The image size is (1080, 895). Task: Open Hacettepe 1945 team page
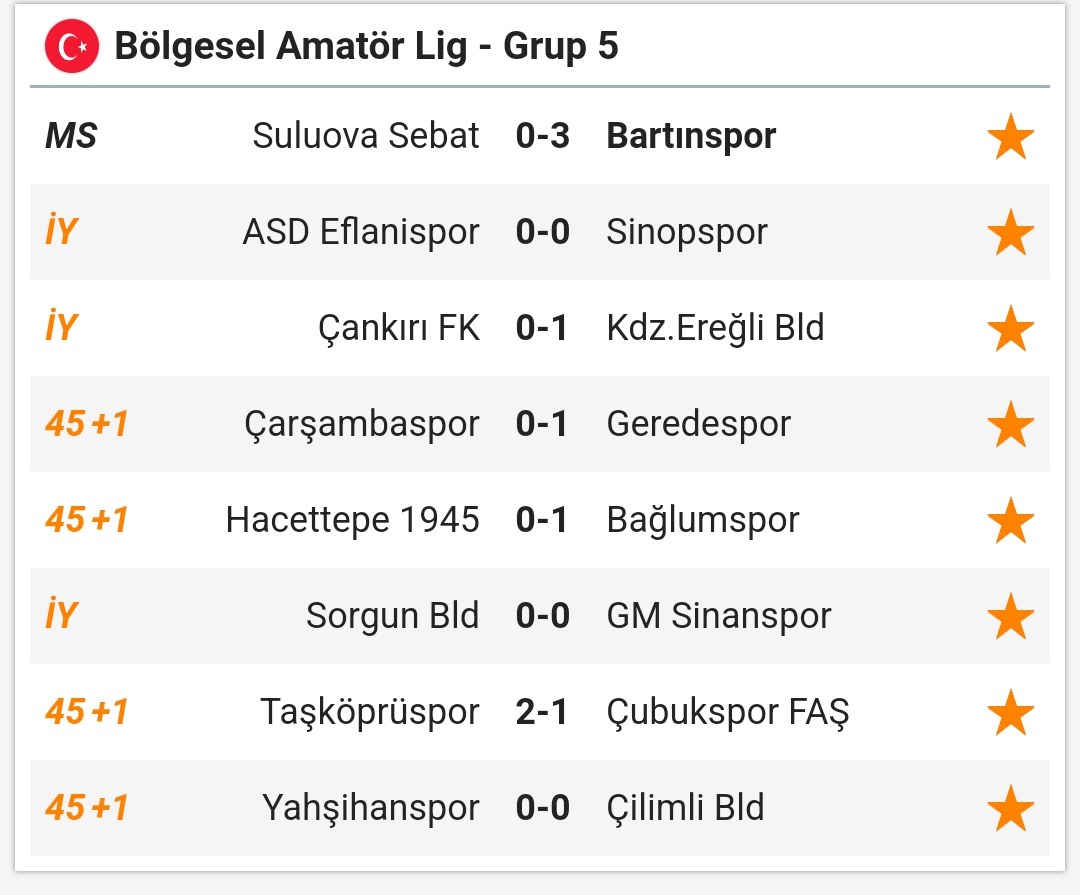click(x=353, y=520)
